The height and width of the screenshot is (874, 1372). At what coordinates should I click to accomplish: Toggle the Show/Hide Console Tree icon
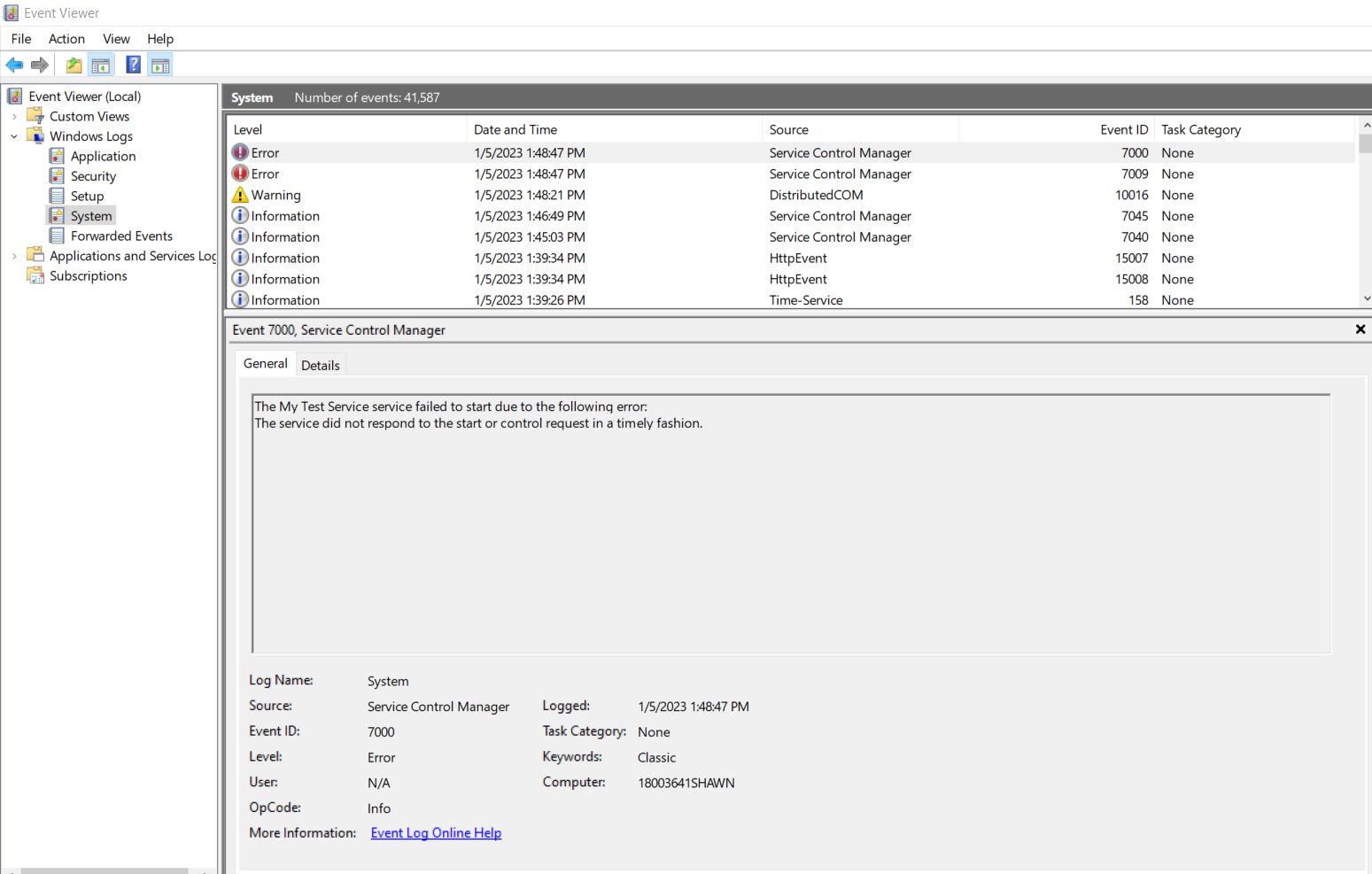pos(101,65)
